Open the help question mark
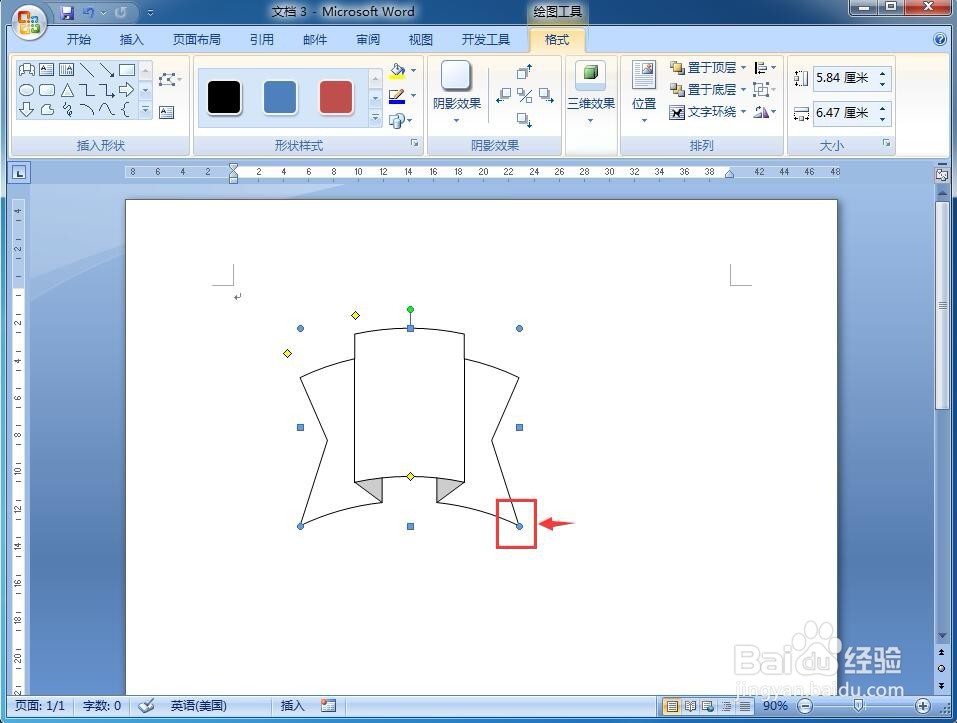Screen dimensions: 957x723 coord(940,39)
